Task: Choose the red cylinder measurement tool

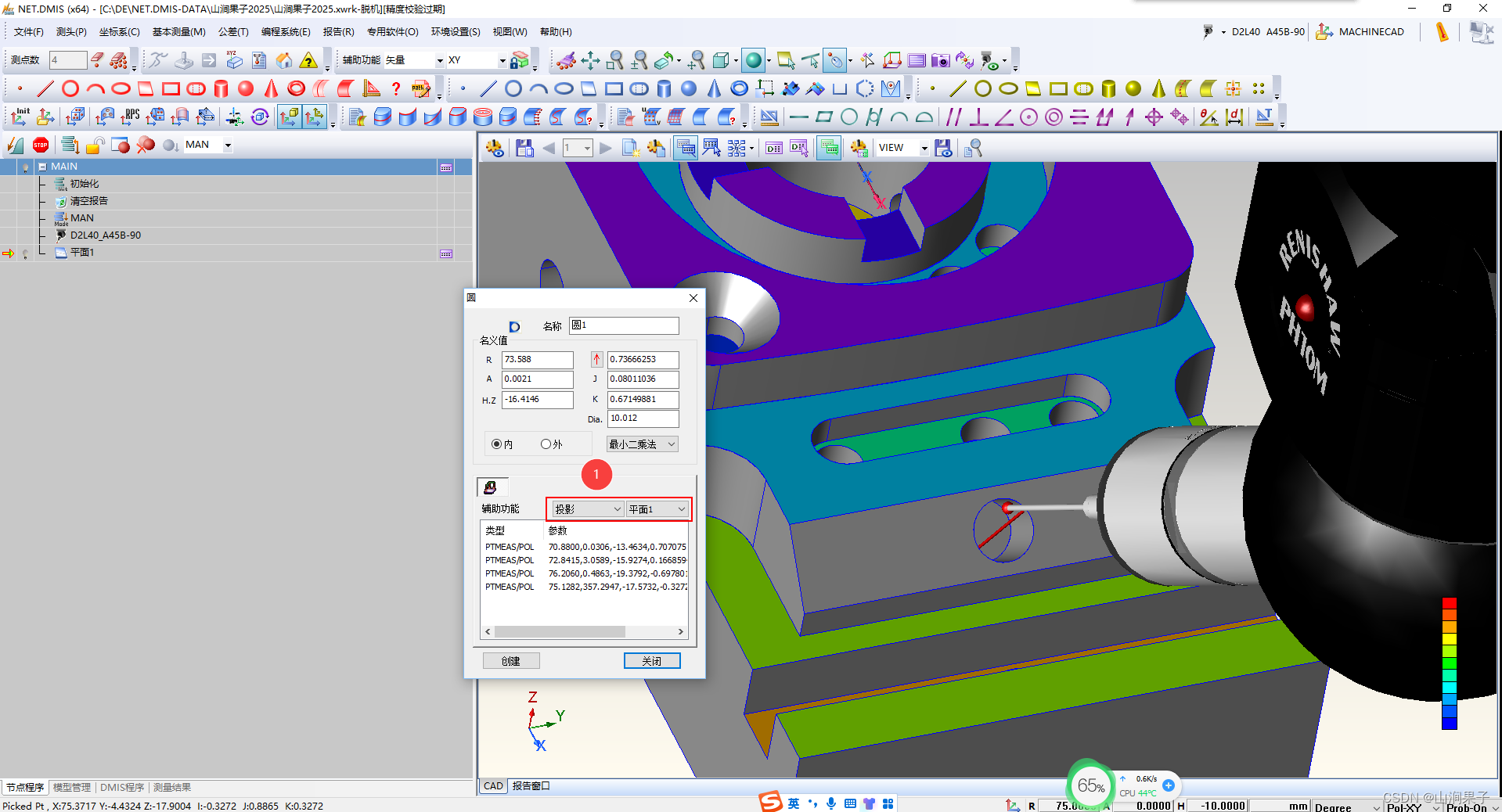Action: click(222, 88)
